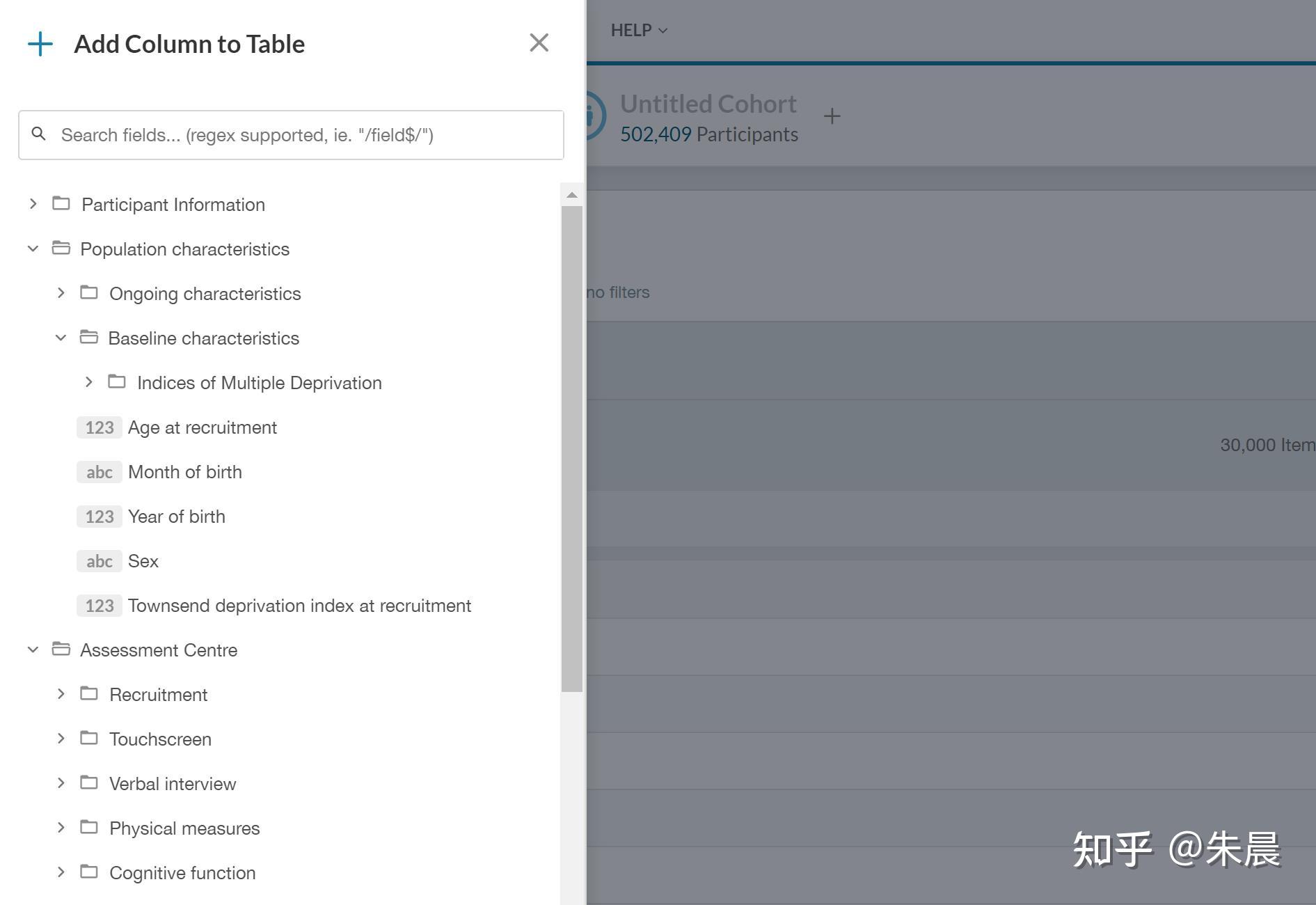1316x905 pixels.
Task: Open the HELP menu
Action: pyautogui.click(x=638, y=31)
